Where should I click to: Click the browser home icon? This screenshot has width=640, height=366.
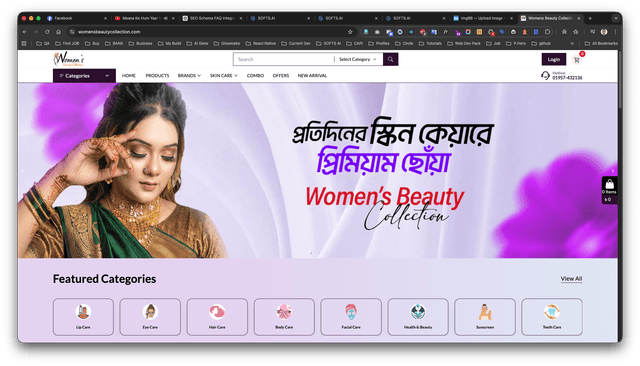(x=59, y=32)
